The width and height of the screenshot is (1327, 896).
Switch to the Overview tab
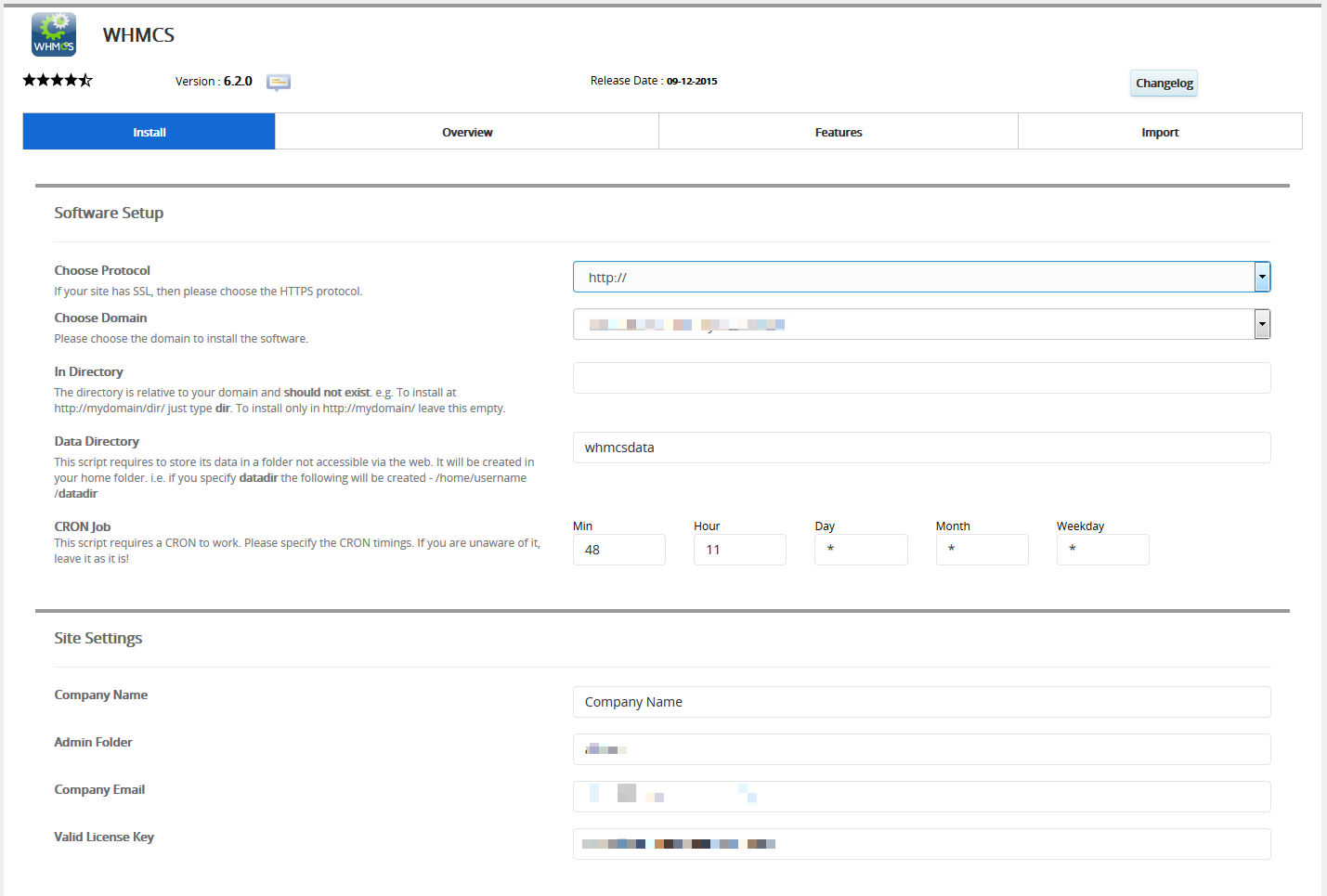467,132
